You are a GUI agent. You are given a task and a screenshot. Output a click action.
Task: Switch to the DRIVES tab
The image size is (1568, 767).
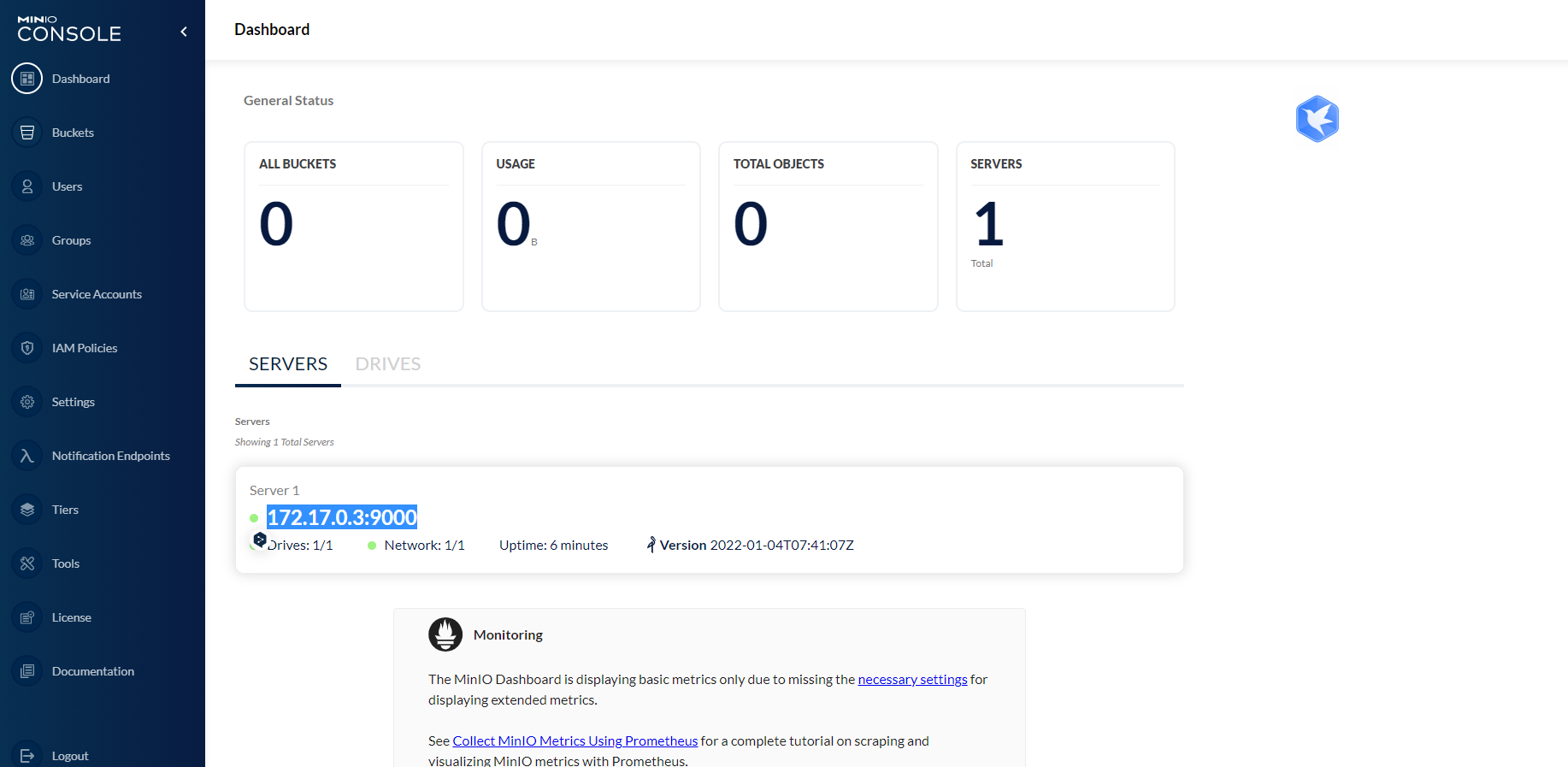(388, 364)
